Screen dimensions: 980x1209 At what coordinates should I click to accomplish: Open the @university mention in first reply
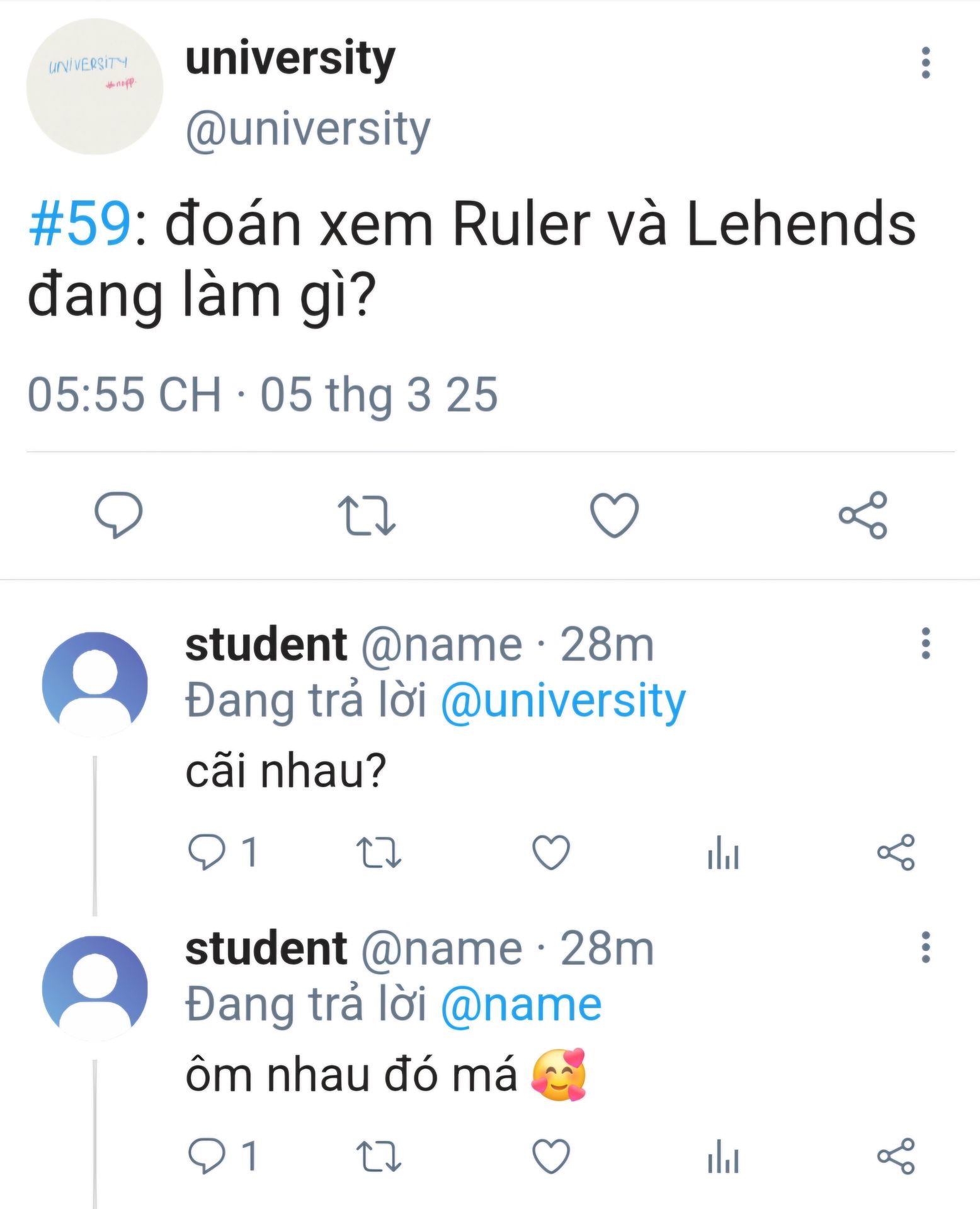pos(563,700)
